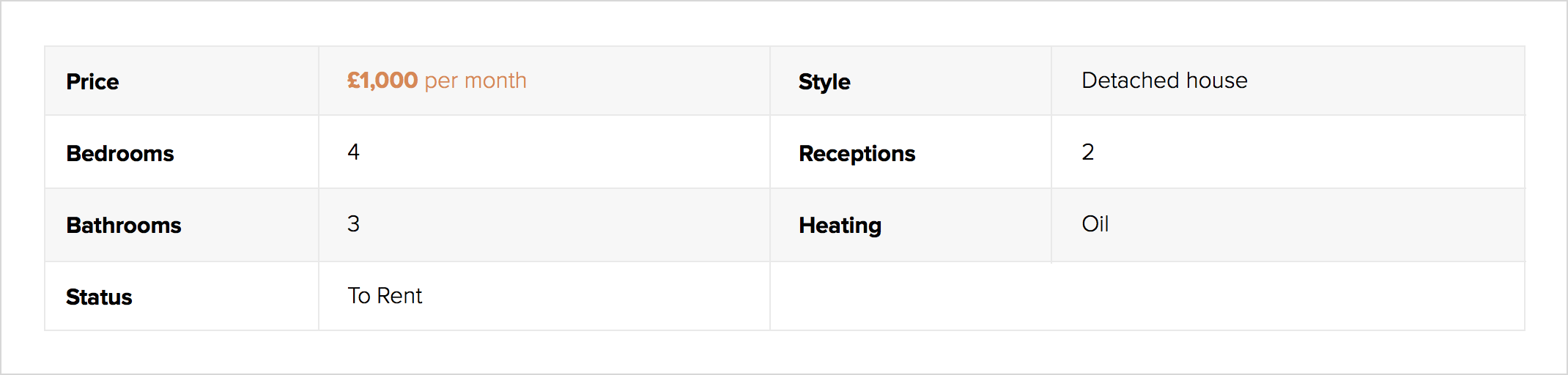Click the Style label
This screenshot has width=1568, height=375.
click(x=824, y=81)
